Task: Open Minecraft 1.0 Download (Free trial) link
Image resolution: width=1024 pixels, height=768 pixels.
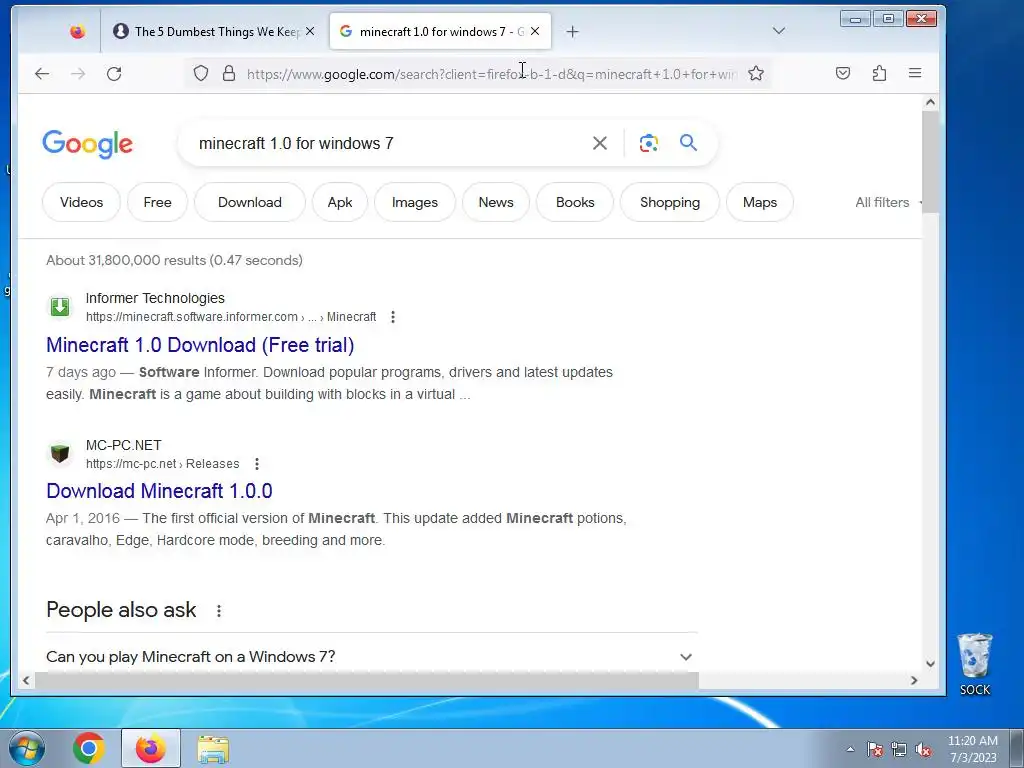Action: click(200, 345)
